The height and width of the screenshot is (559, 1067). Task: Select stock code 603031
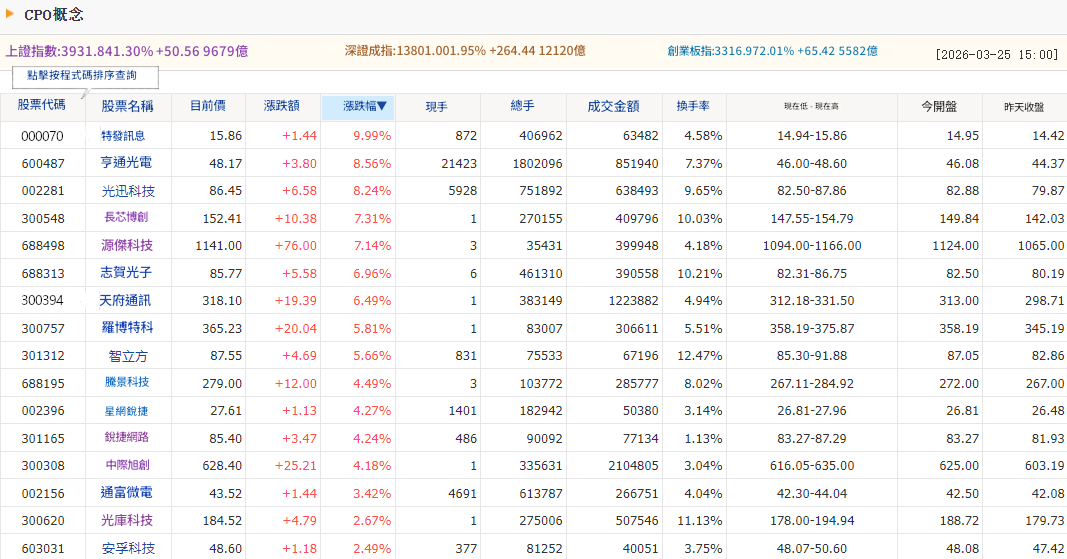click(x=43, y=549)
